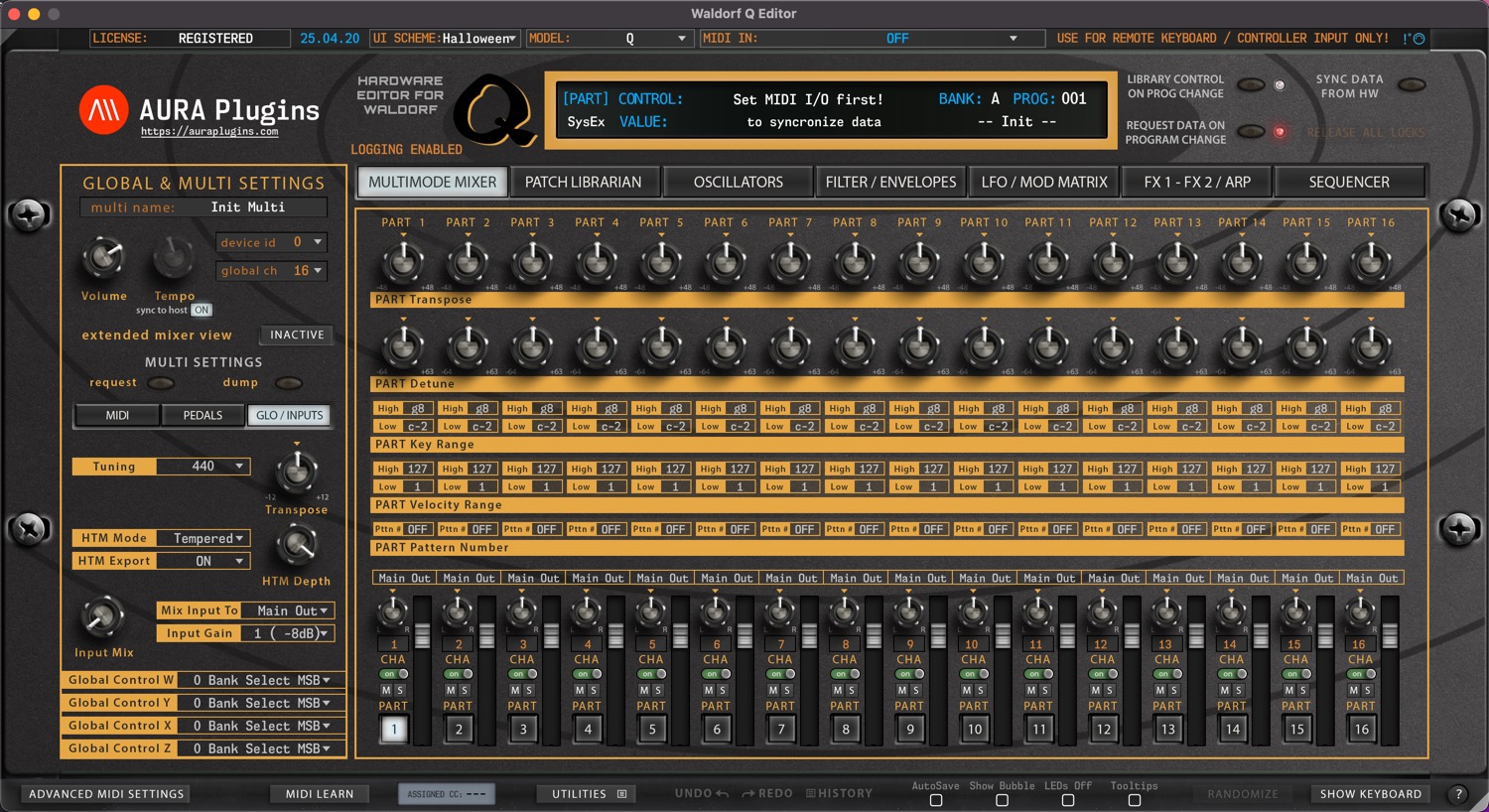Open the LFO / MOD MATRIX tab
1489x812 pixels.
(1044, 182)
